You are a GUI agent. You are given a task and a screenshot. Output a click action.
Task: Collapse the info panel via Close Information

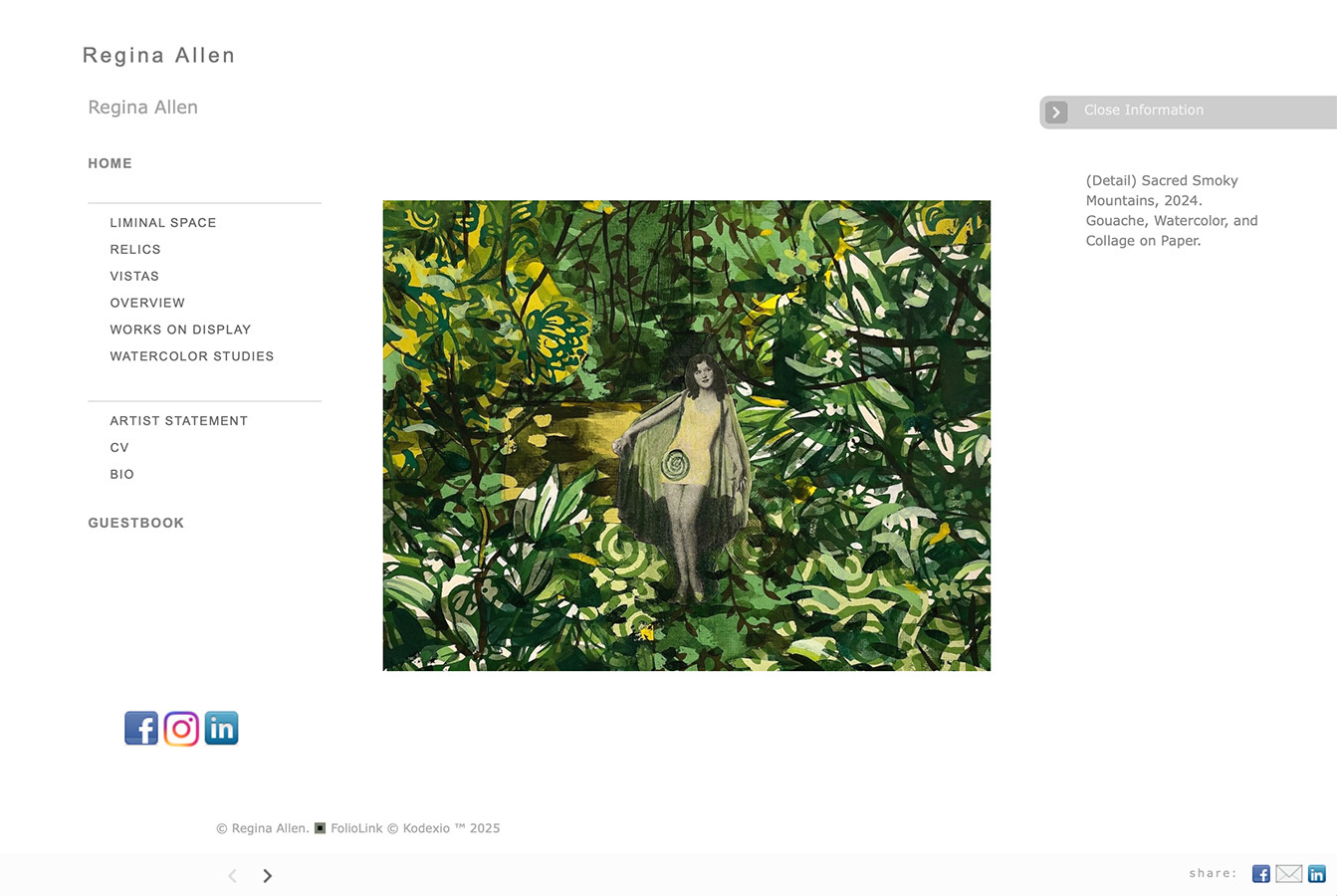[x=1143, y=111]
